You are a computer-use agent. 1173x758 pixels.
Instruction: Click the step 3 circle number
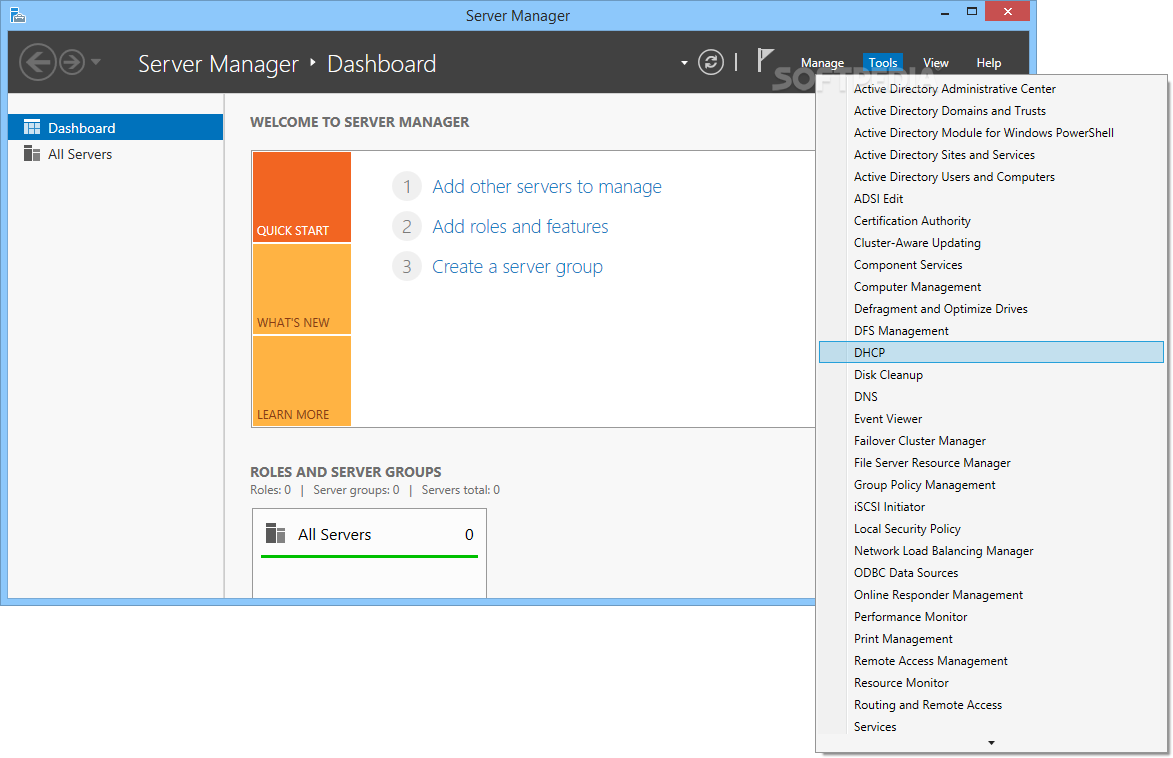[x=407, y=267]
